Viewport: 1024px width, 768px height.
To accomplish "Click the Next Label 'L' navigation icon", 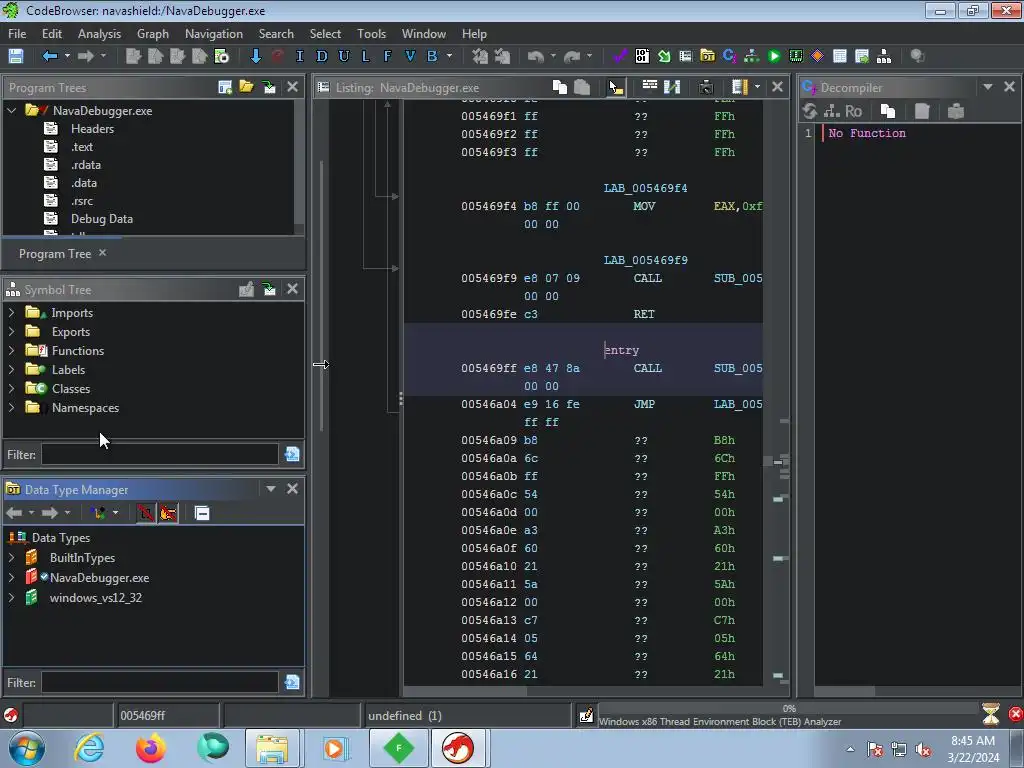I will (366, 56).
